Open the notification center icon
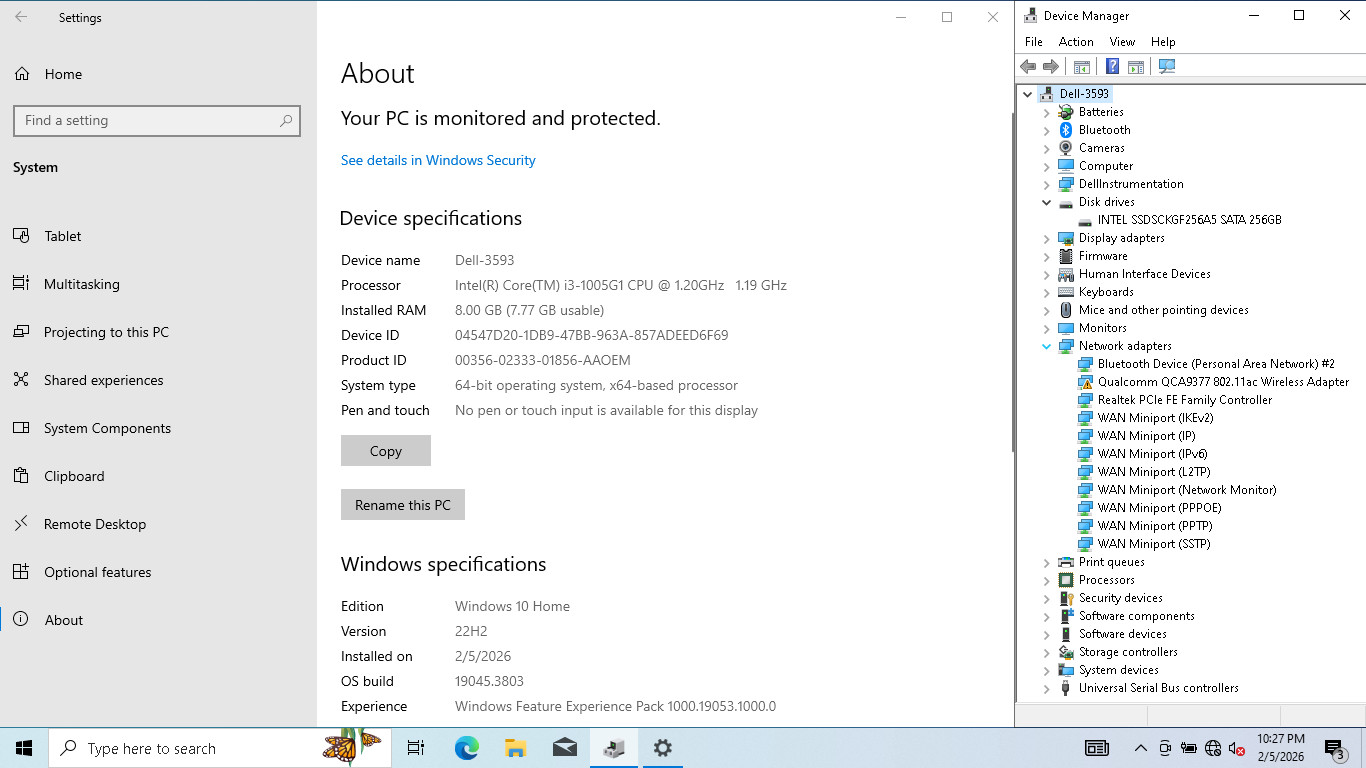1366x768 pixels. tap(1334, 748)
